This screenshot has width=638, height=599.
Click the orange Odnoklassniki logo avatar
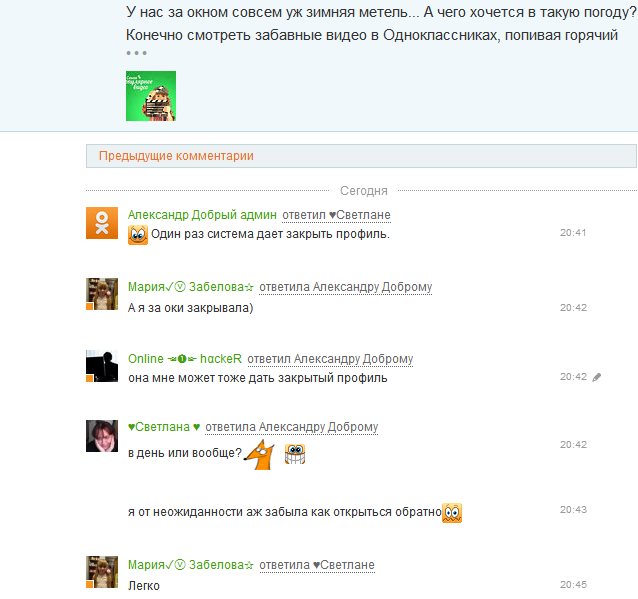coord(102,223)
